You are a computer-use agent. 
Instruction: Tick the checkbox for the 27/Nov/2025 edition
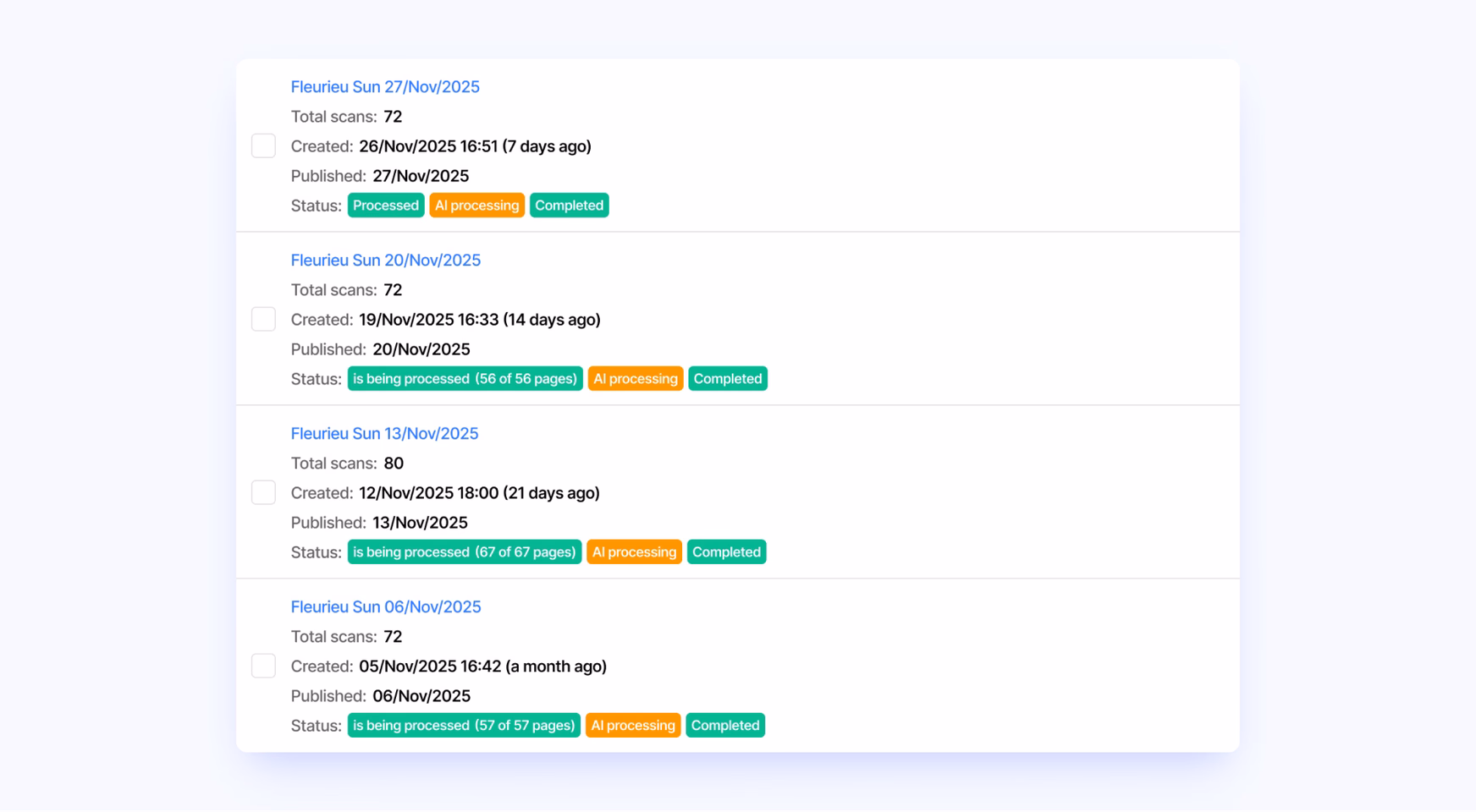pyautogui.click(x=263, y=145)
